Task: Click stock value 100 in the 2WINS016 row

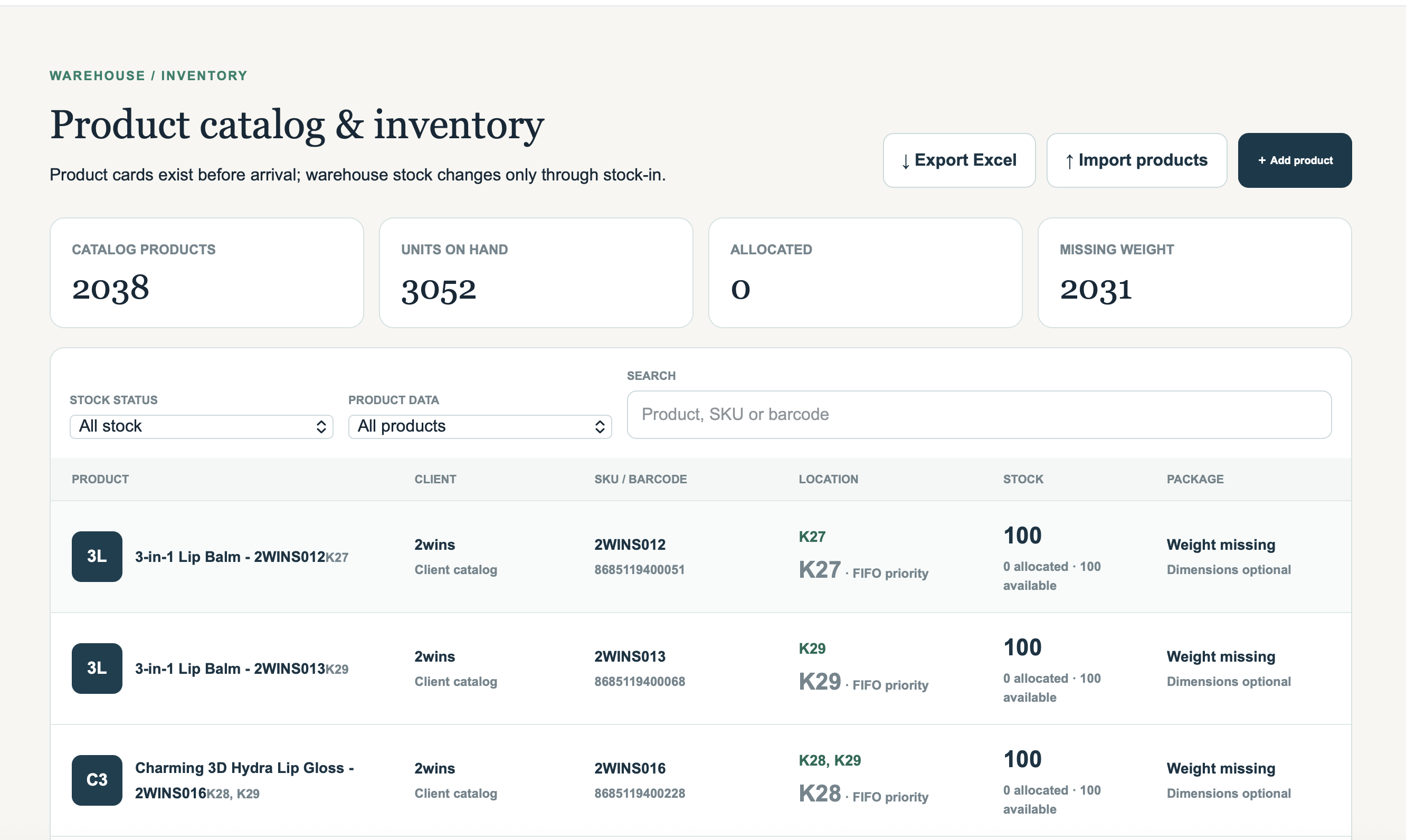Action: click(1022, 759)
